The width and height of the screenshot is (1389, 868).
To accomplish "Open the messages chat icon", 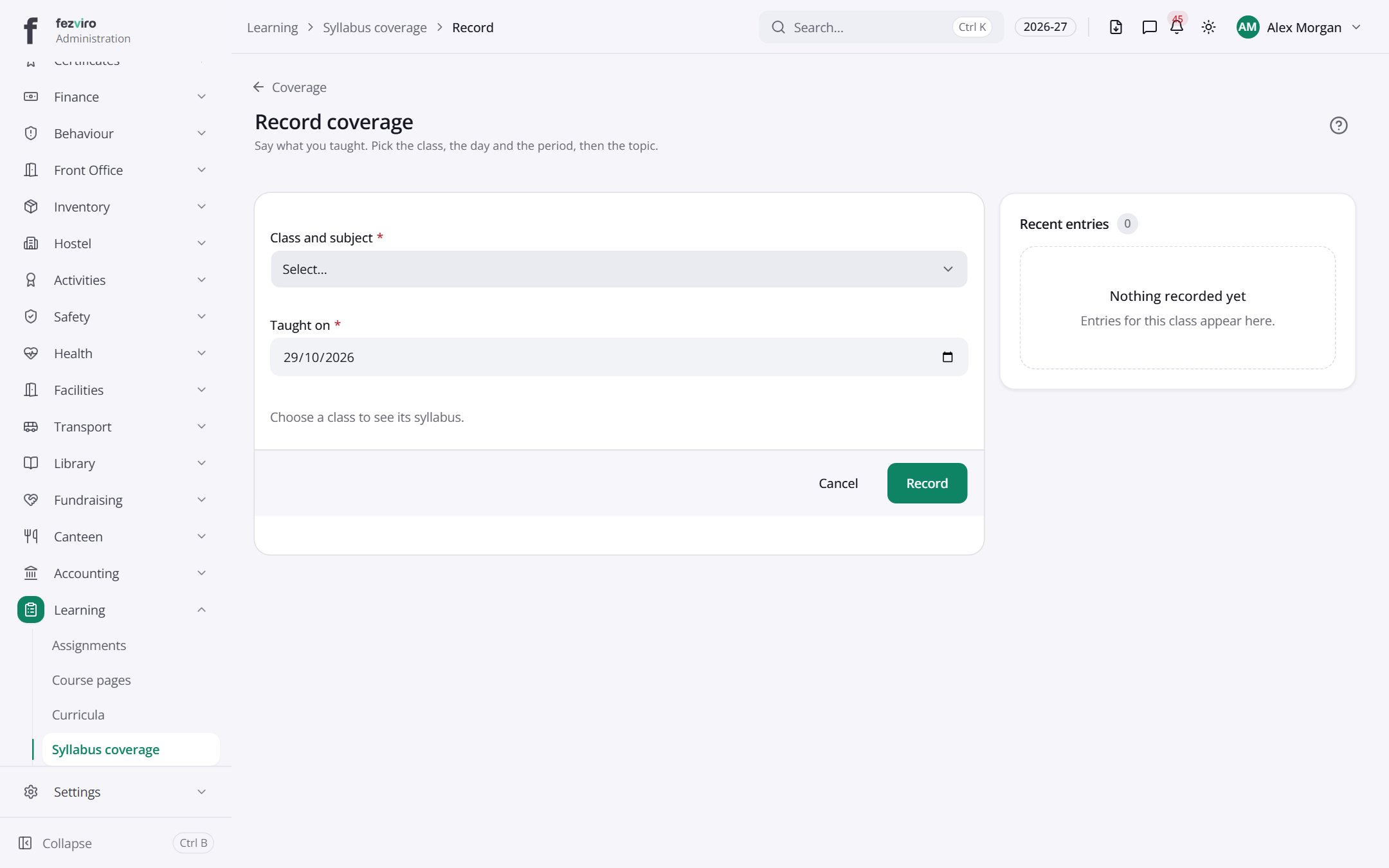I will click(1149, 27).
